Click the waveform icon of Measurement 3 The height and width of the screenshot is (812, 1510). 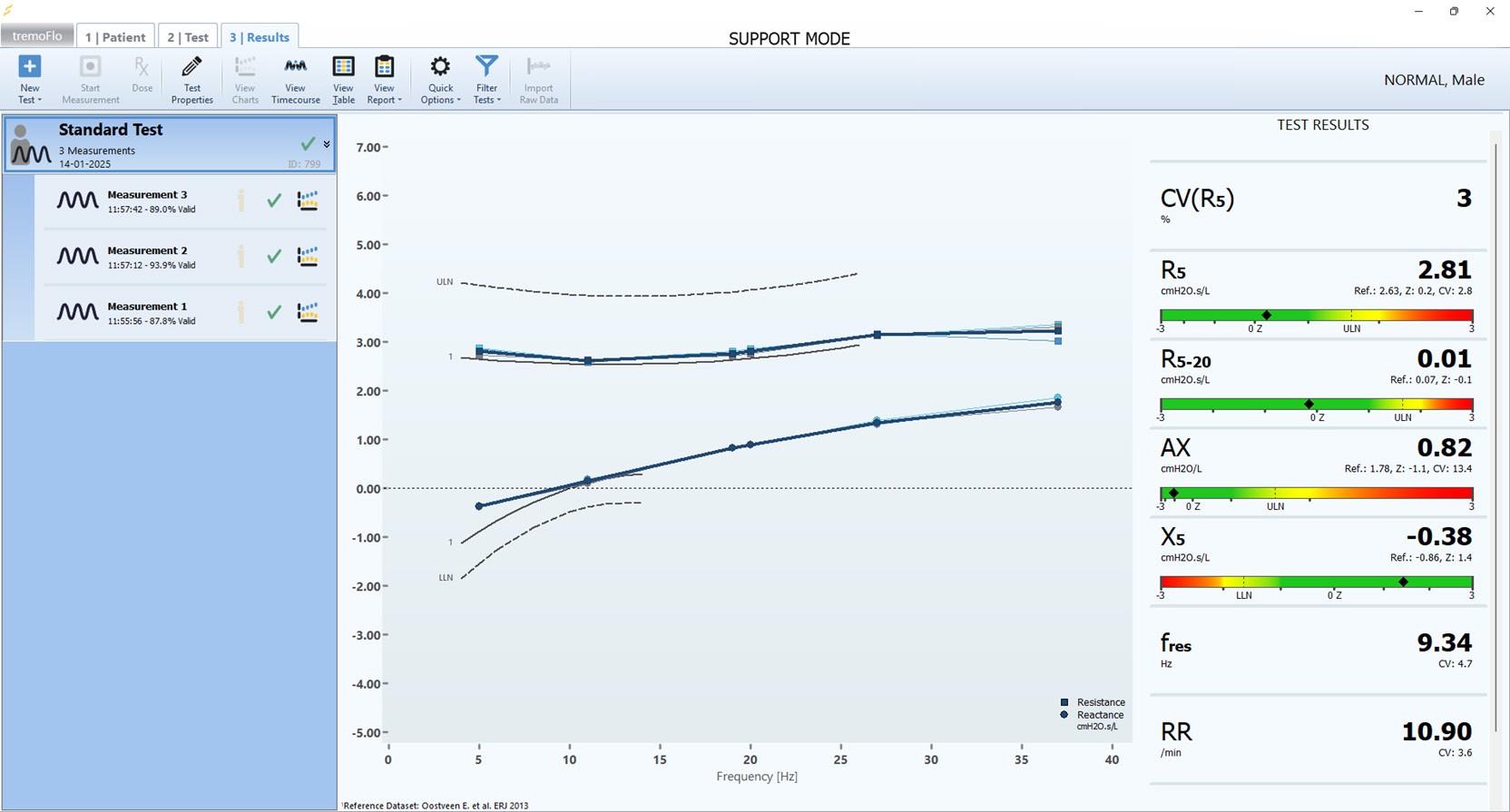77,201
